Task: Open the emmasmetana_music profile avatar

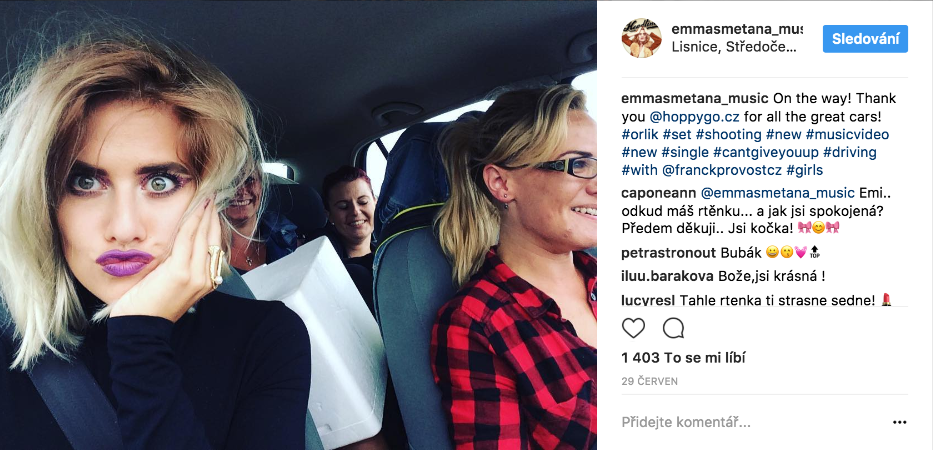Action: pos(641,38)
